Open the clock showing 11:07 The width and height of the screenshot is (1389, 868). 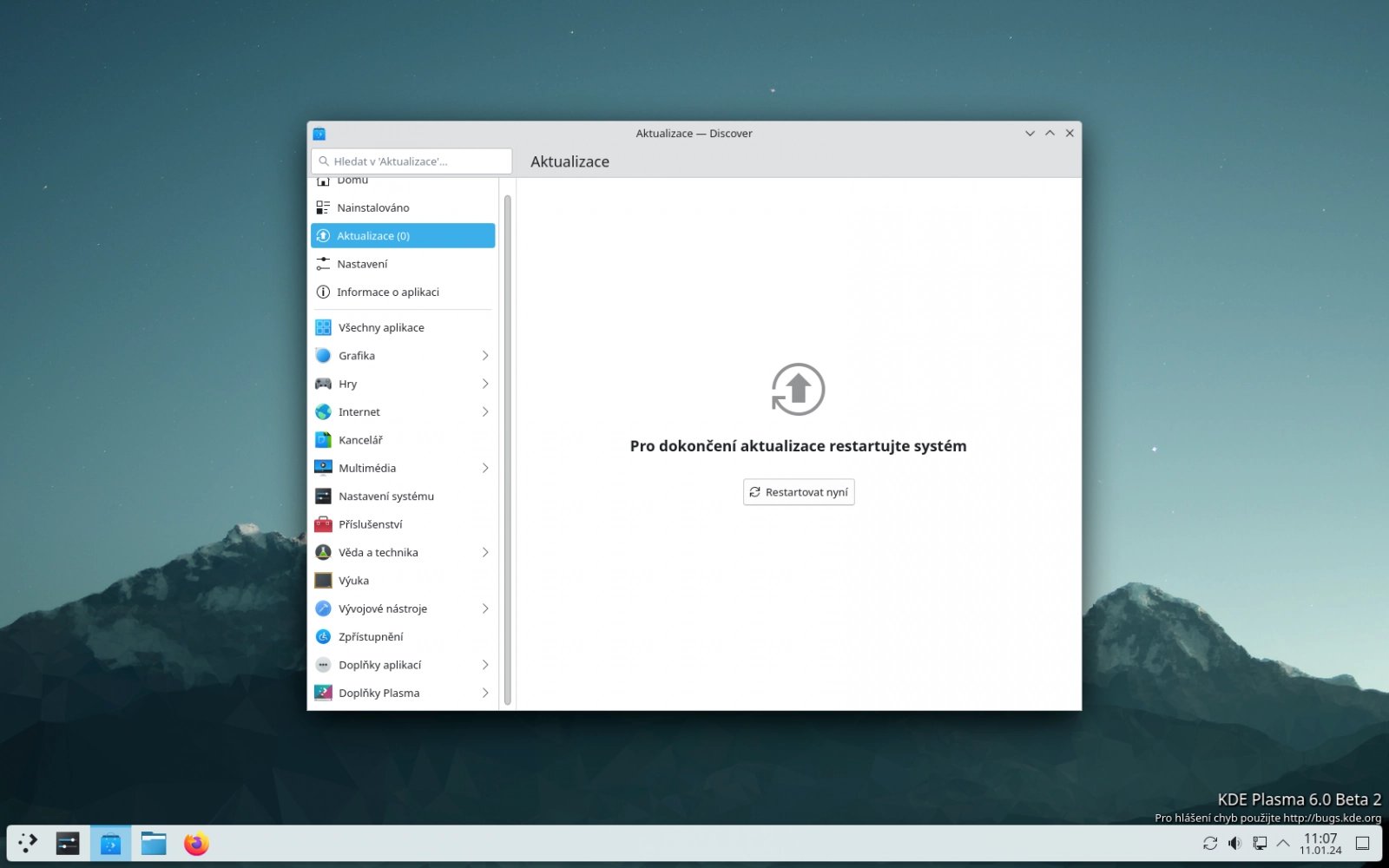pos(1320,843)
